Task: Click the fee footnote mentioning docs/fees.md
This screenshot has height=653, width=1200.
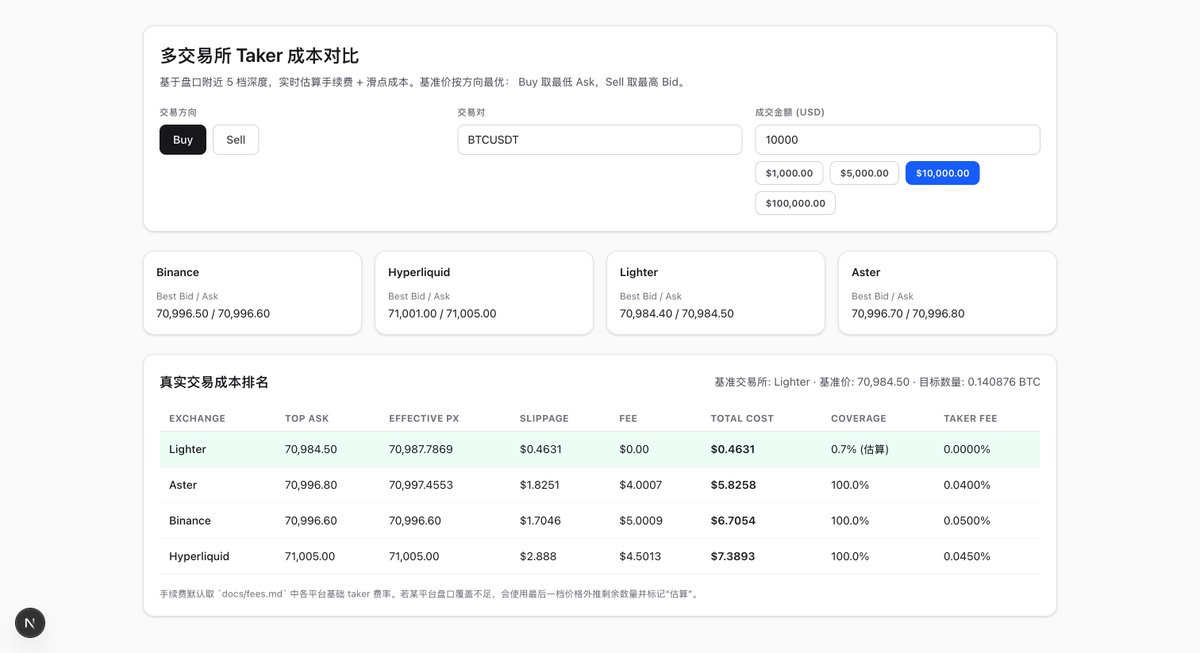Action: tap(430, 594)
